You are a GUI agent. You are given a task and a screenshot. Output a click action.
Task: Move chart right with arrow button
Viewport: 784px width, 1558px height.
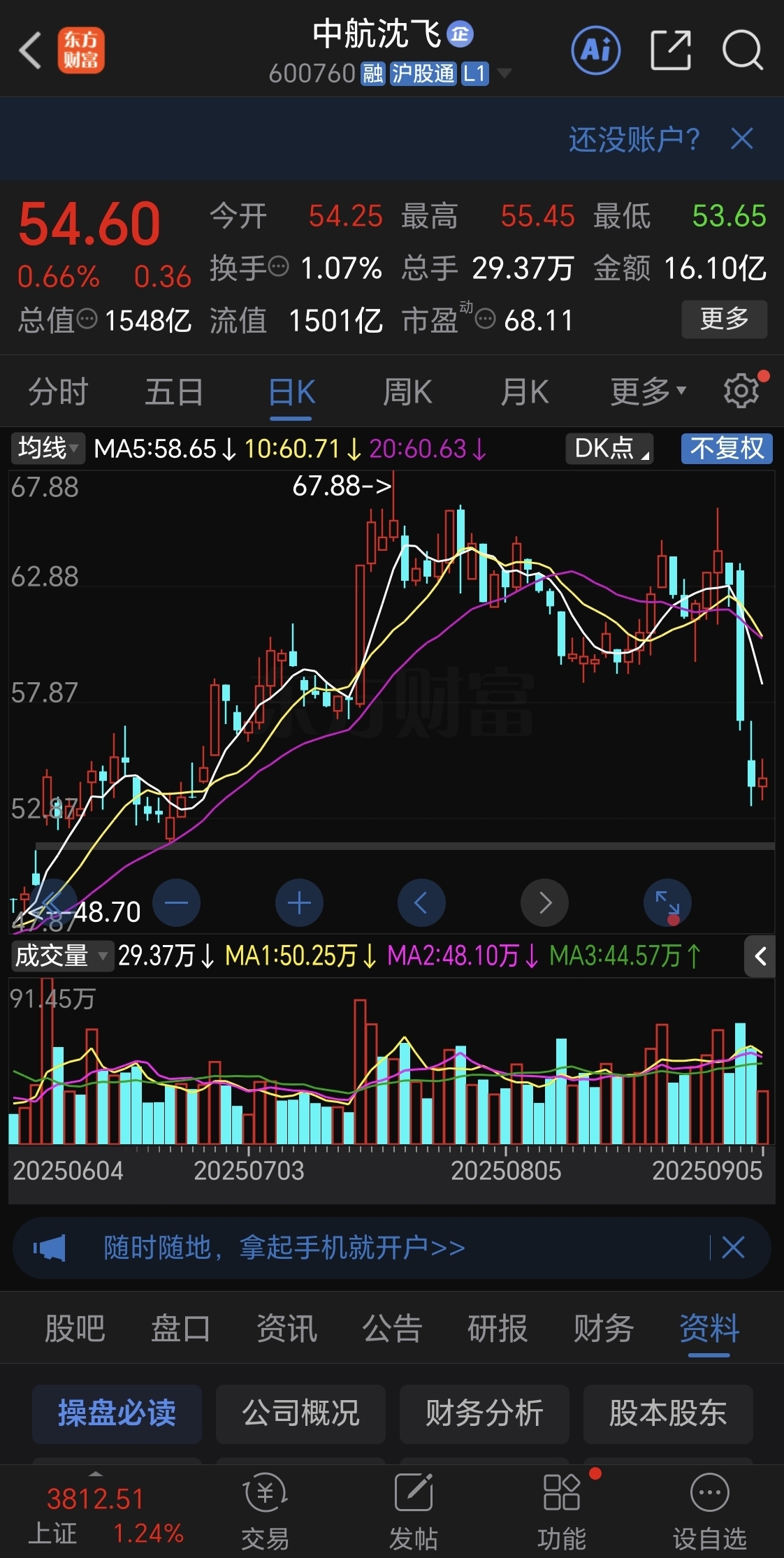tap(544, 902)
